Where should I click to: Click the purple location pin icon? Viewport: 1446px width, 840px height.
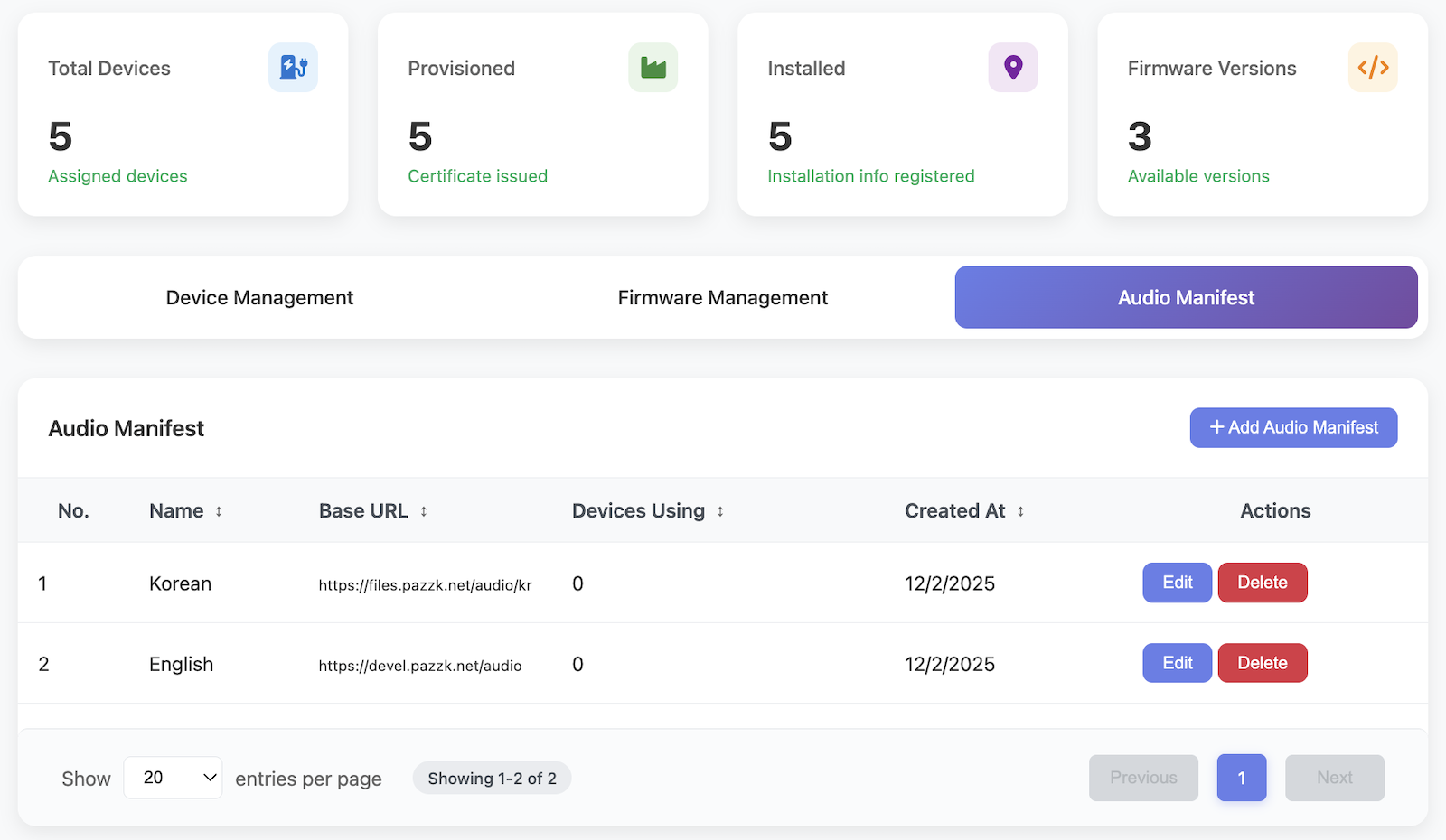[x=1012, y=68]
